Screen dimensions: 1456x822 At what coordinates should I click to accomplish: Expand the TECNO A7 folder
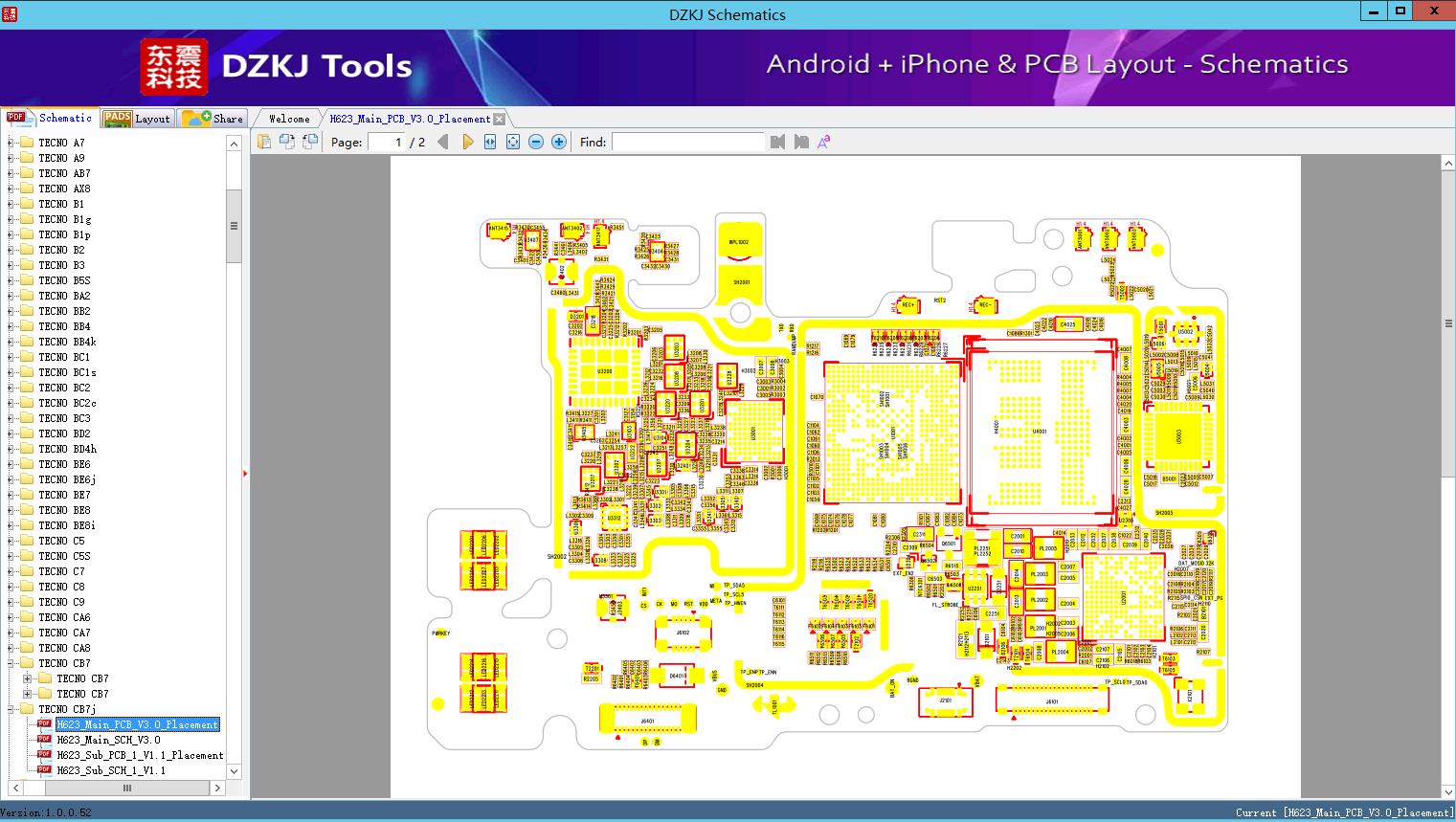click(11, 143)
